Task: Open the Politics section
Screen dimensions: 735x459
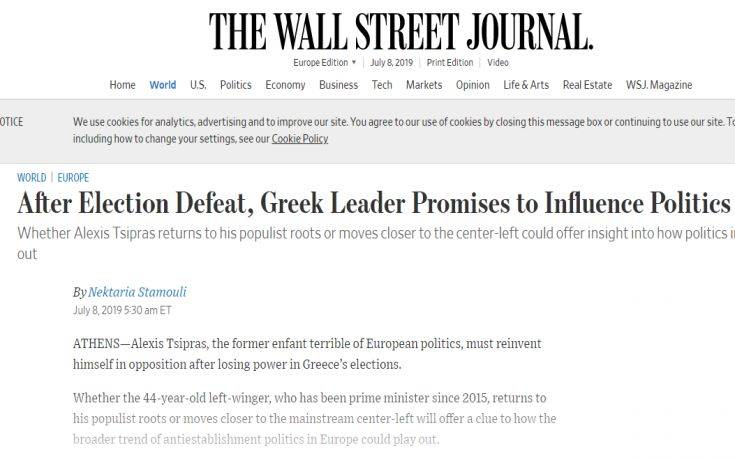Action: pos(236,85)
